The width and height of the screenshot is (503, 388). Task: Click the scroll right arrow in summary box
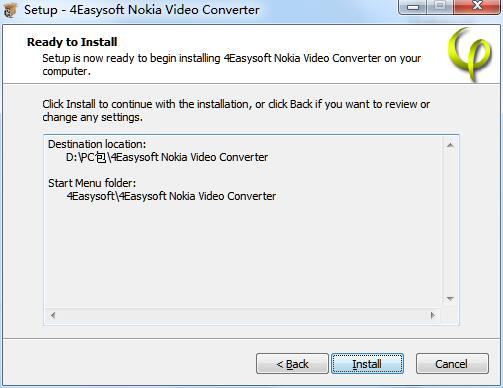pyautogui.click(x=433, y=315)
